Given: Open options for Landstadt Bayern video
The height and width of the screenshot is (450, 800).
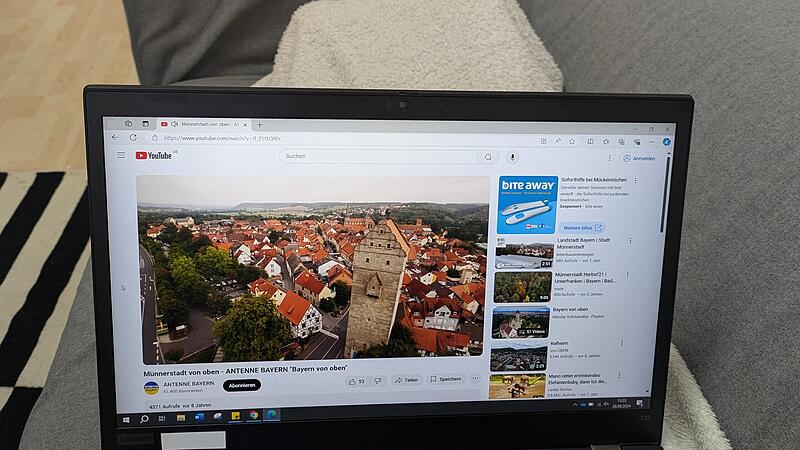Looking at the screenshot, I should [630, 240].
